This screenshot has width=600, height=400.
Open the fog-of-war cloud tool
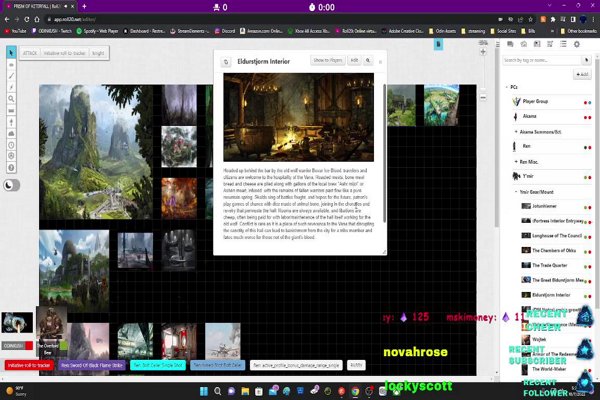(x=11, y=134)
